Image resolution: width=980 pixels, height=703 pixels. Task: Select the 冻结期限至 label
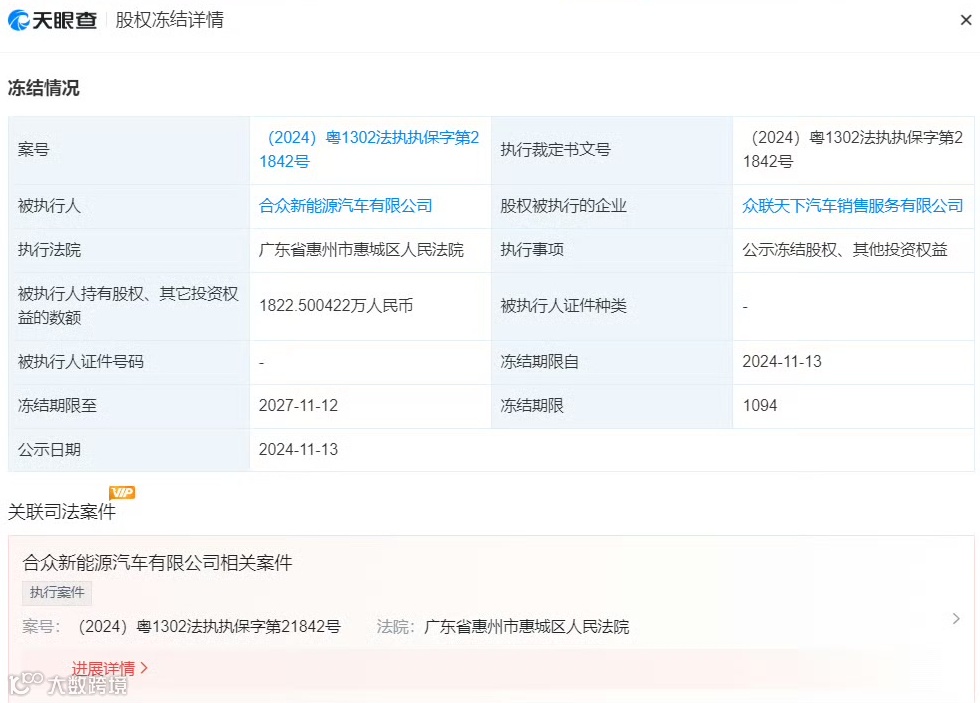[57, 406]
